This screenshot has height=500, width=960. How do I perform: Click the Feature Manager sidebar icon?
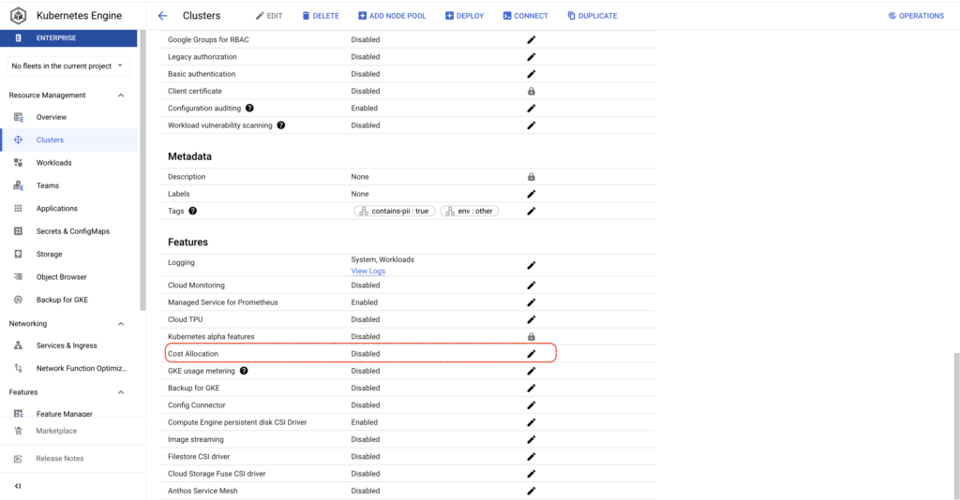point(18,414)
